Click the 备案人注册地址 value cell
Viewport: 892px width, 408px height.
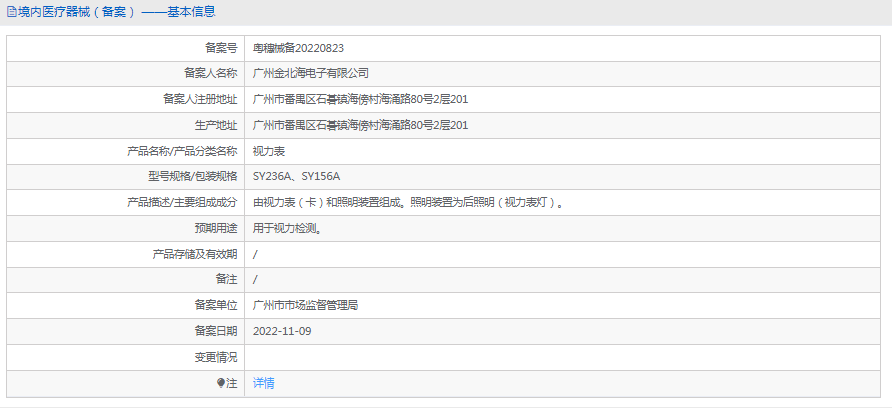click(563, 100)
